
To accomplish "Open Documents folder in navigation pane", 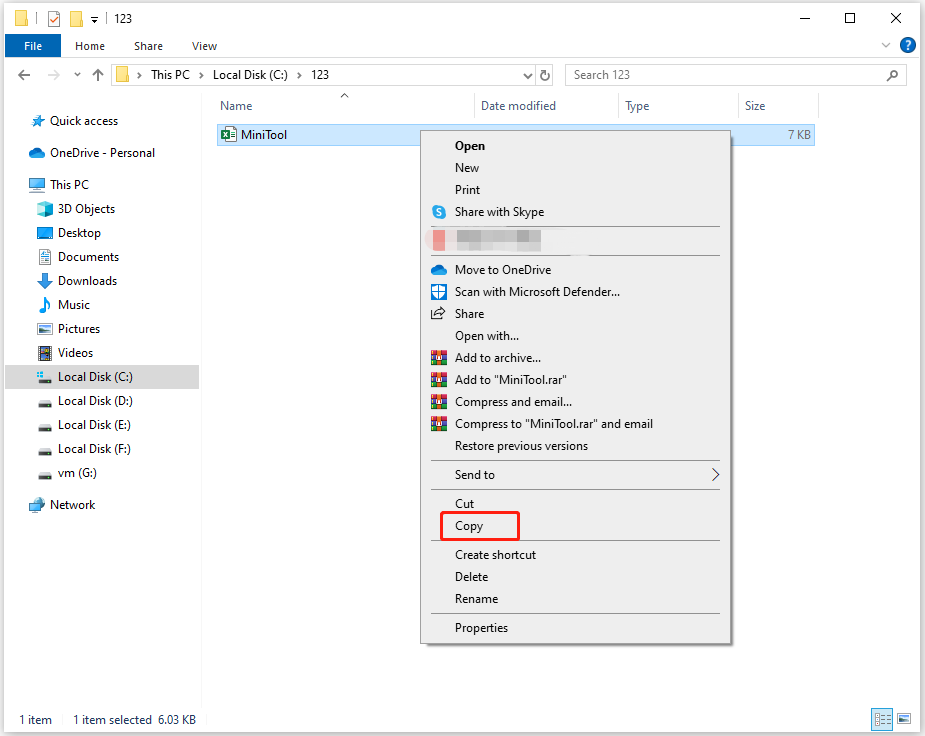I will [x=88, y=257].
